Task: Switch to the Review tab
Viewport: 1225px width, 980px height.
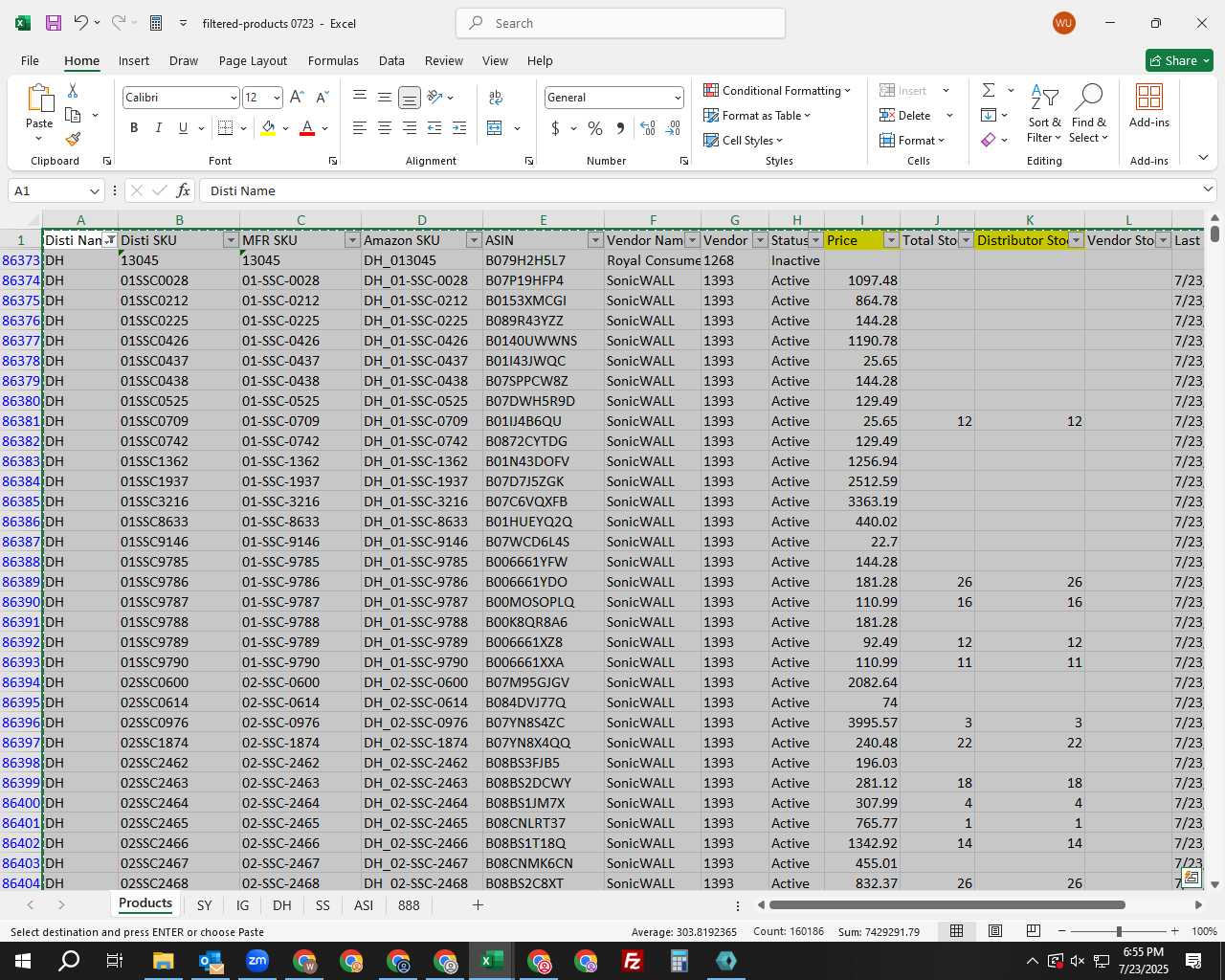Action: coord(444,60)
